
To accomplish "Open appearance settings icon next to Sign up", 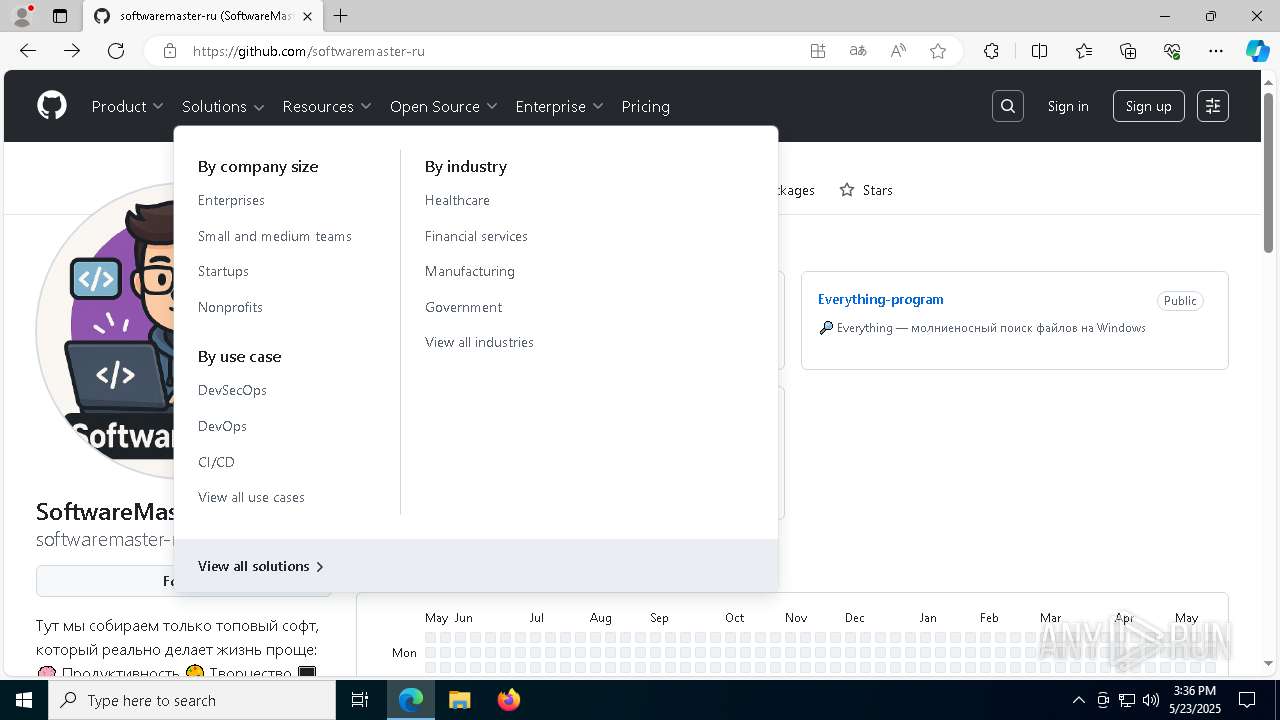I will click(x=1213, y=106).
